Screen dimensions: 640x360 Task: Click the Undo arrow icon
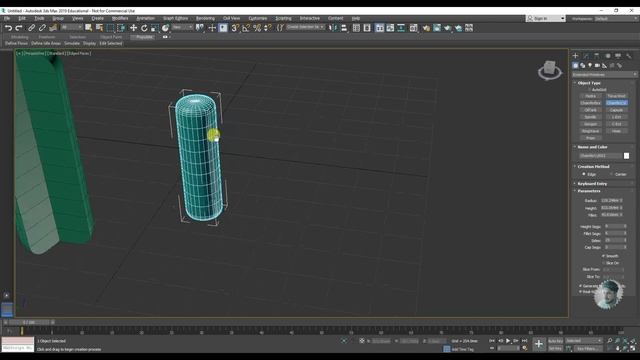coord(8,28)
